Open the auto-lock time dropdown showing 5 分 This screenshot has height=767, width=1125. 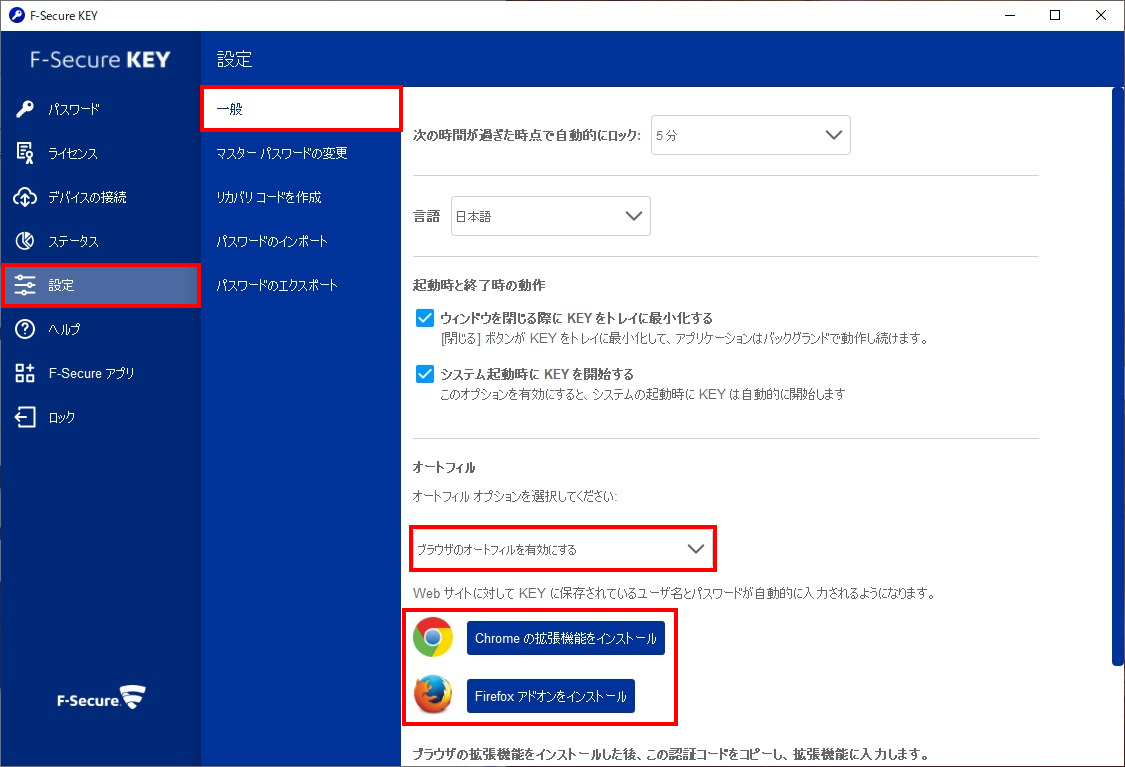750,135
